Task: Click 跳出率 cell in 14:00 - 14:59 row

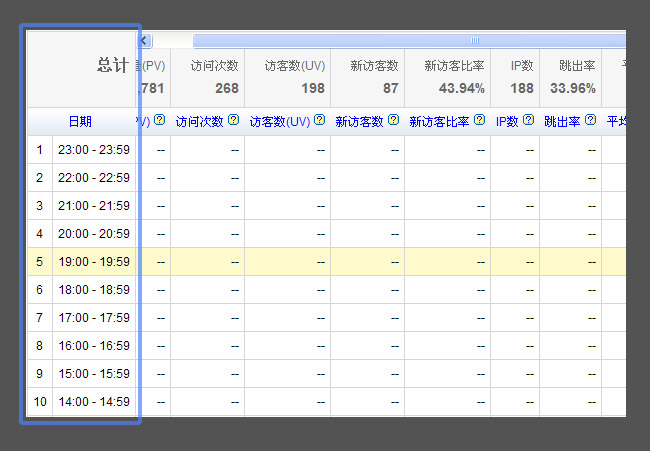Action: click(570, 402)
